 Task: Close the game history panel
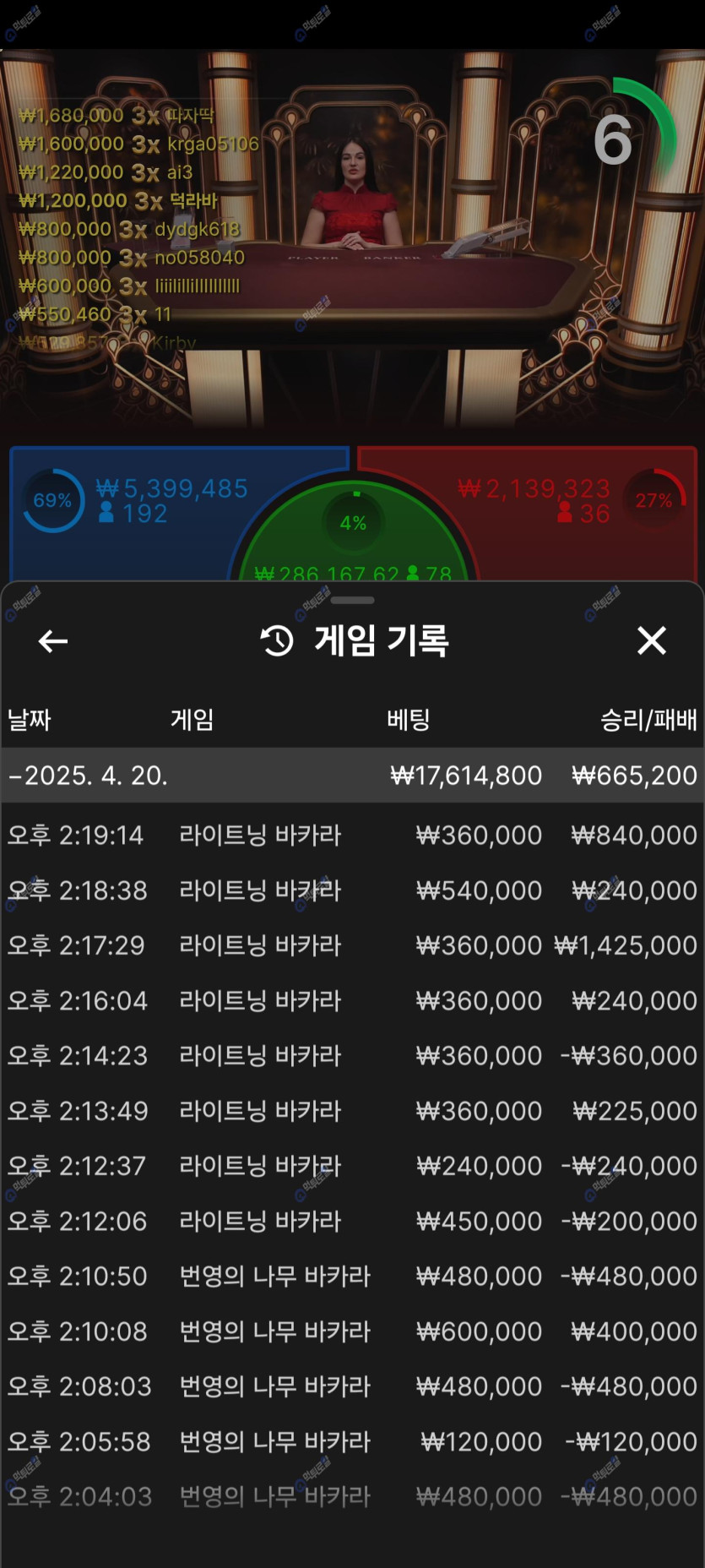(651, 641)
